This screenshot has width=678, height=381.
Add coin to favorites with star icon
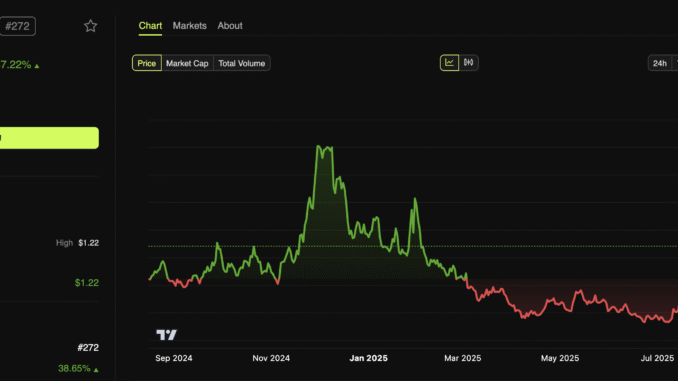click(x=90, y=26)
